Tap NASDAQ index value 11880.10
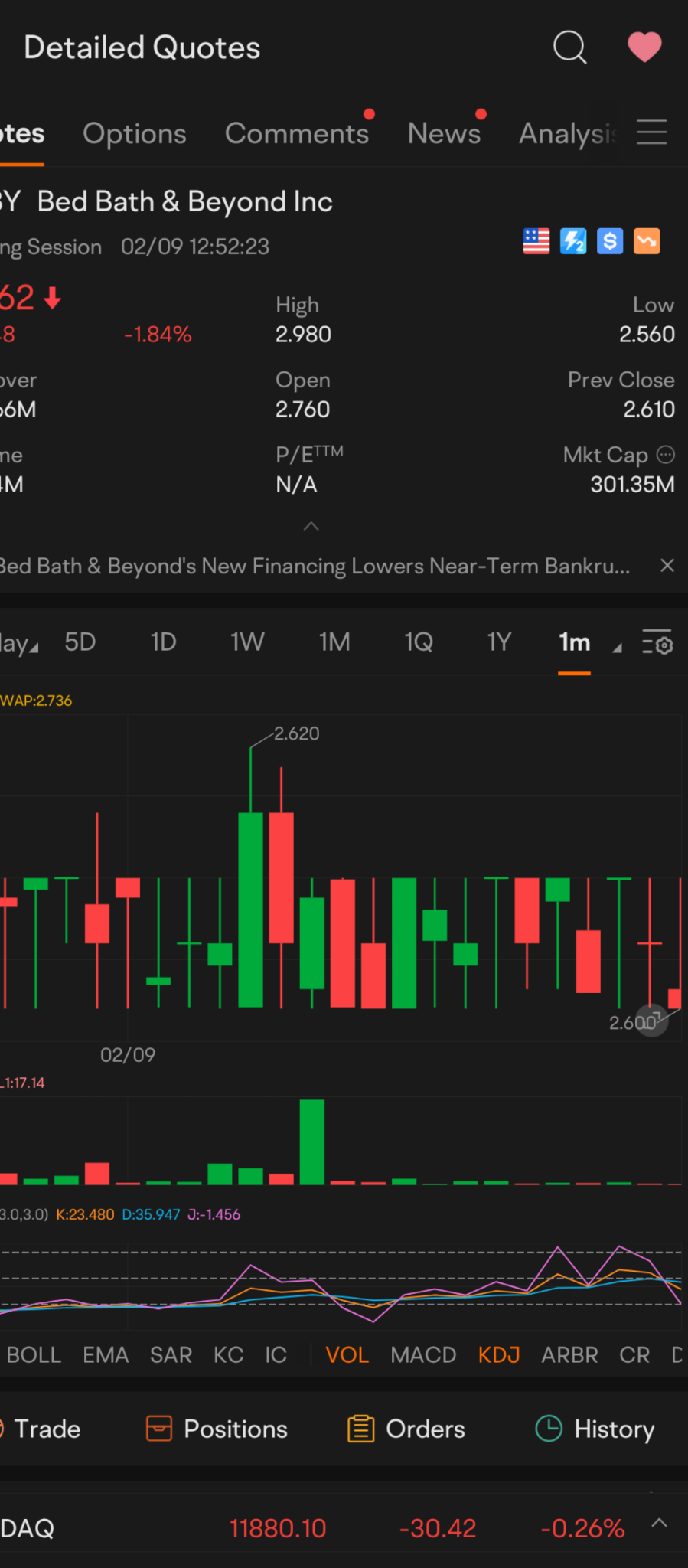Image resolution: width=688 pixels, height=1568 pixels. tap(278, 1528)
